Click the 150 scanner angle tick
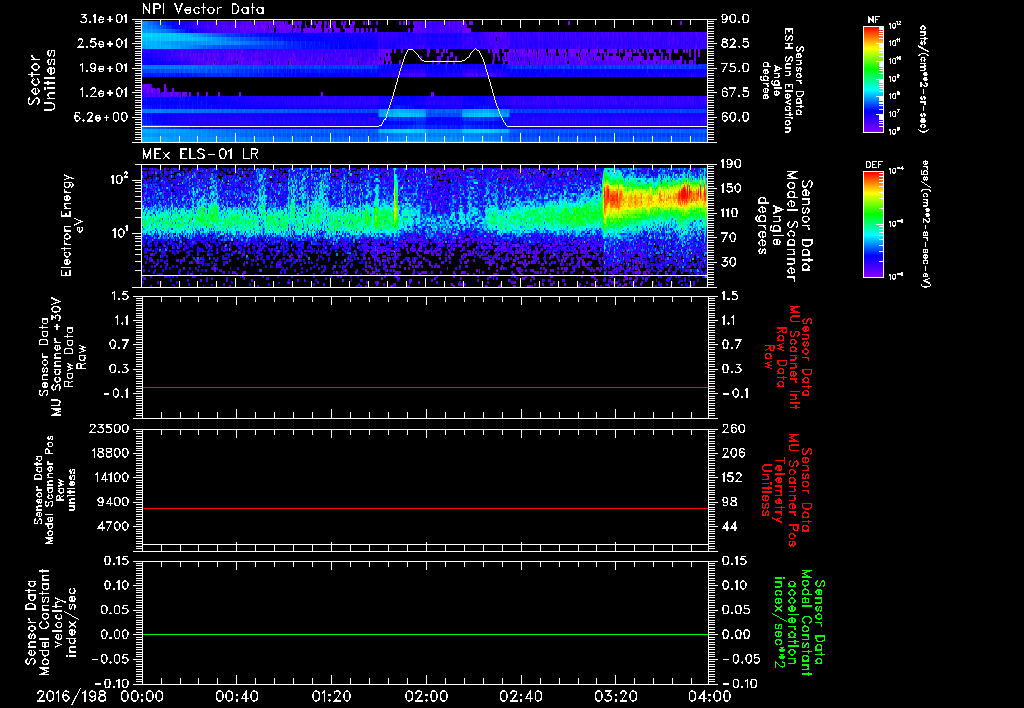The height and width of the screenshot is (708, 1024). (x=731, y=188)
